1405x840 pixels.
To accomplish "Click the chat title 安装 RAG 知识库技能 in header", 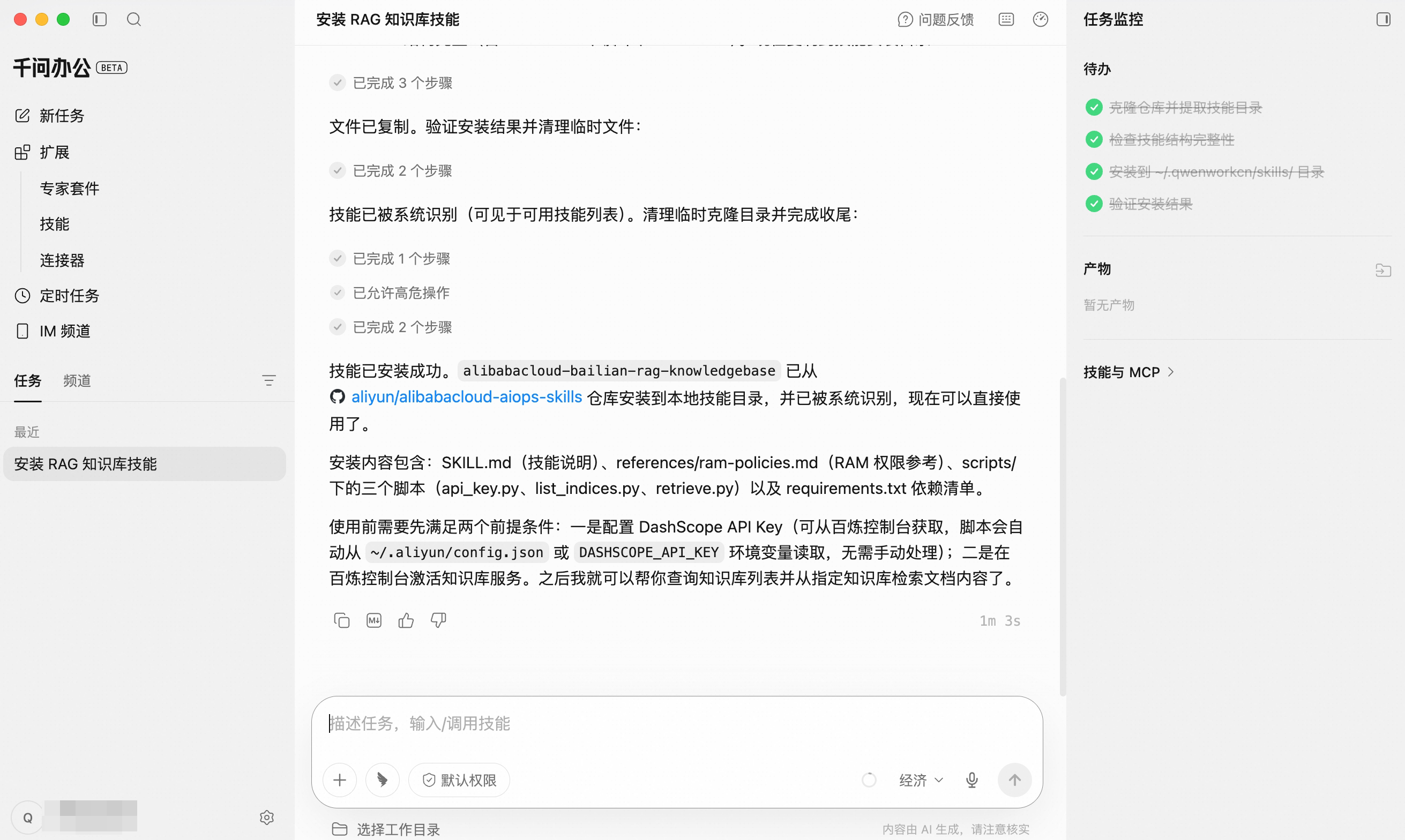I will [x=388, y=19].
